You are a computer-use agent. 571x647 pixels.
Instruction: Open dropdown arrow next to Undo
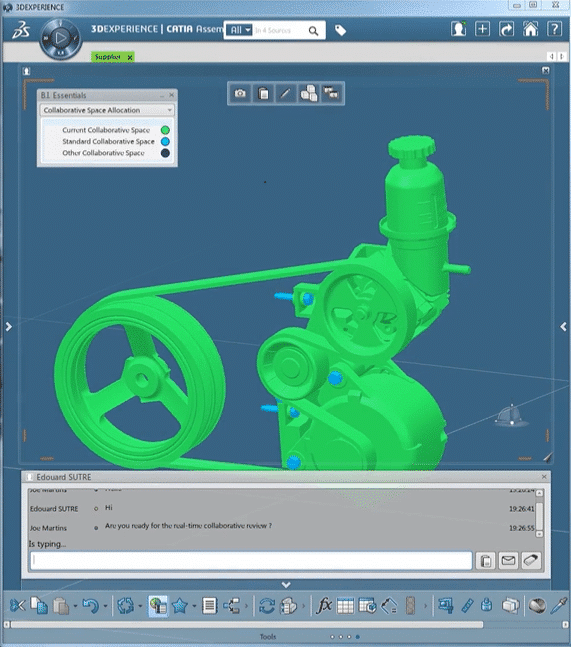pyautogui.click(x=105, y=606)
